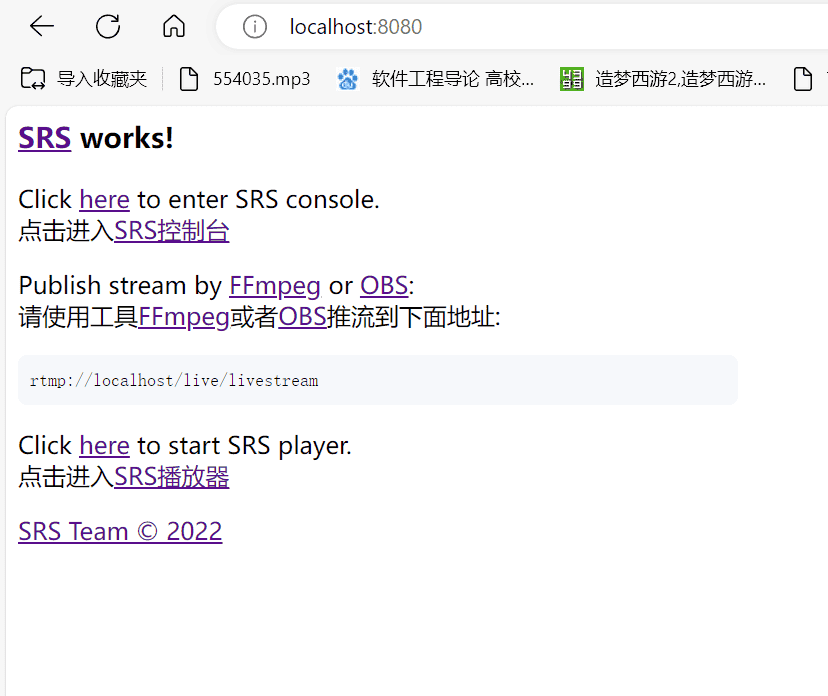Open the OBS publishing link

(384, 286)
